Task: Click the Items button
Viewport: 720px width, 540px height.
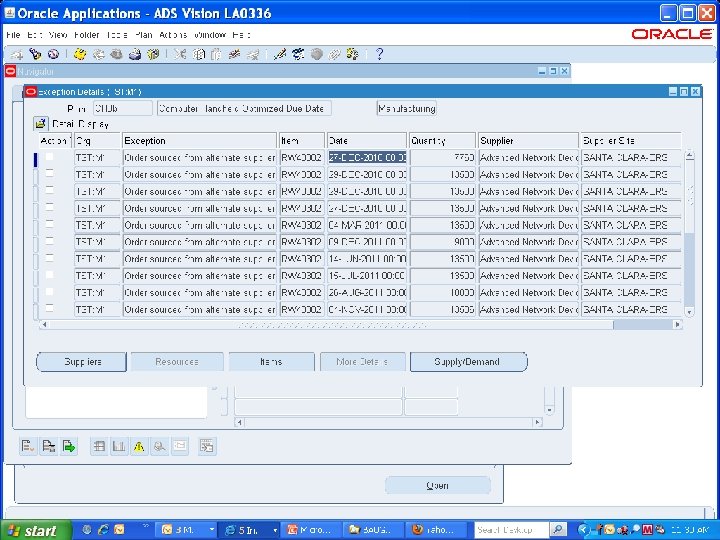Action: (271, 362)
